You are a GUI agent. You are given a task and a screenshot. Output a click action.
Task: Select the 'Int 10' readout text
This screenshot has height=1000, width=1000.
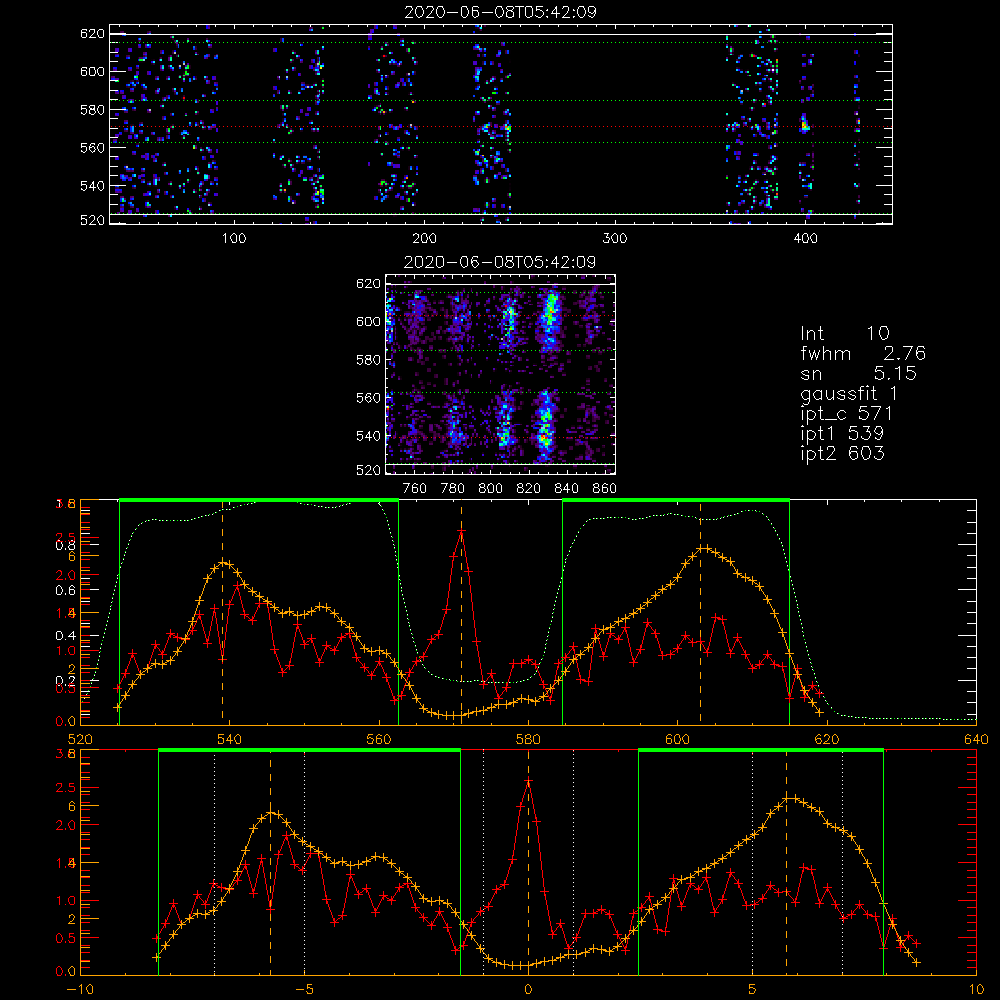844,334
